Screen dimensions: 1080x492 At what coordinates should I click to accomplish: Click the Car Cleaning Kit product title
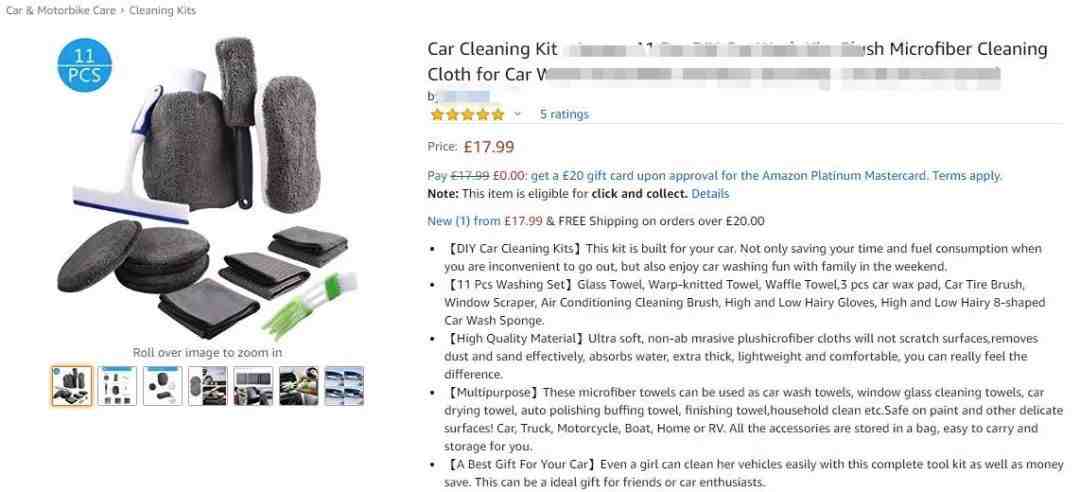coord(737,61)
